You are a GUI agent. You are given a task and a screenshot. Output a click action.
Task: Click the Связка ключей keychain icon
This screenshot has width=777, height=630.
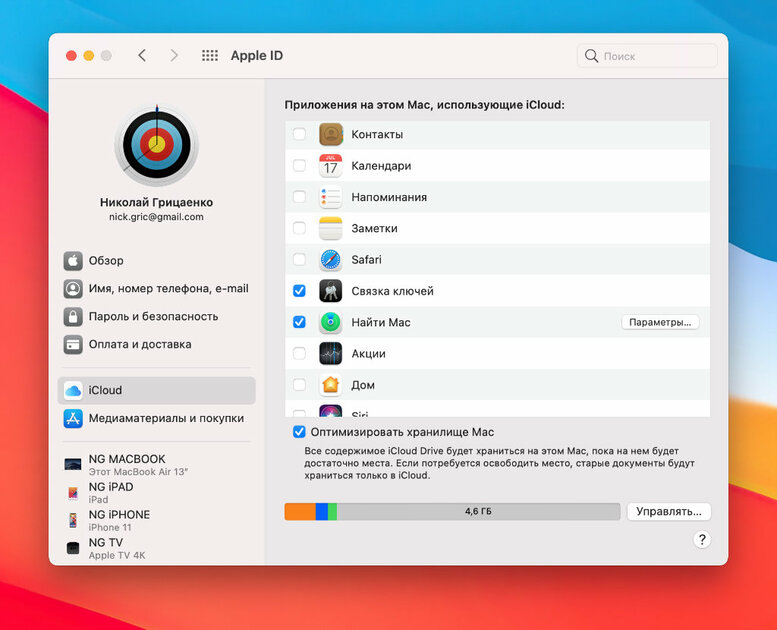pos(331,291)
